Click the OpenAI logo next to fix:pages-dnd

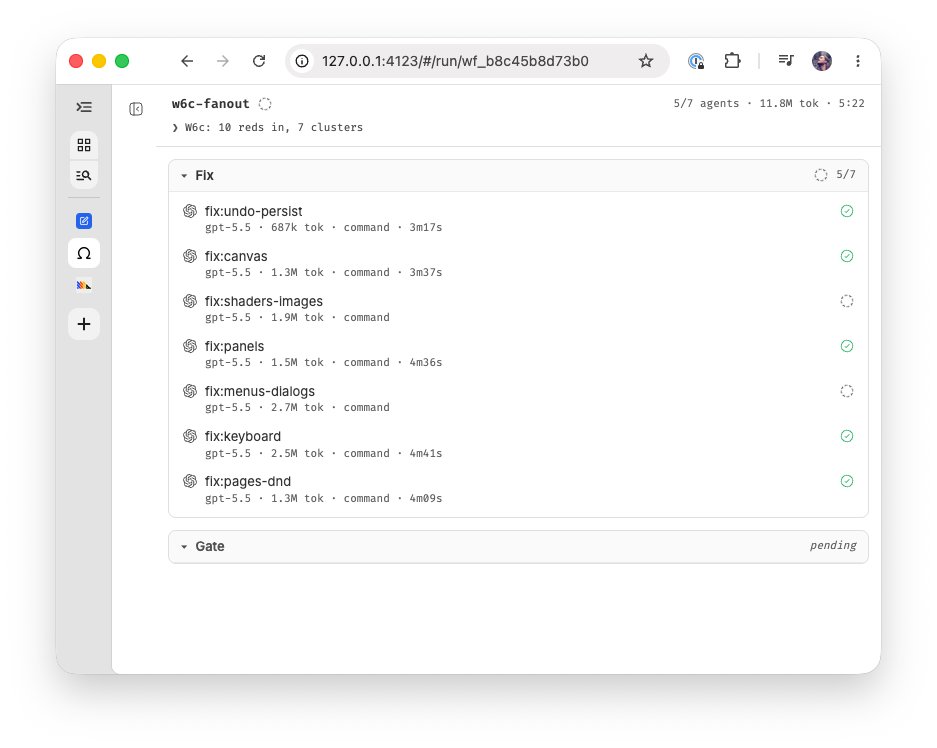pos(190,481)
